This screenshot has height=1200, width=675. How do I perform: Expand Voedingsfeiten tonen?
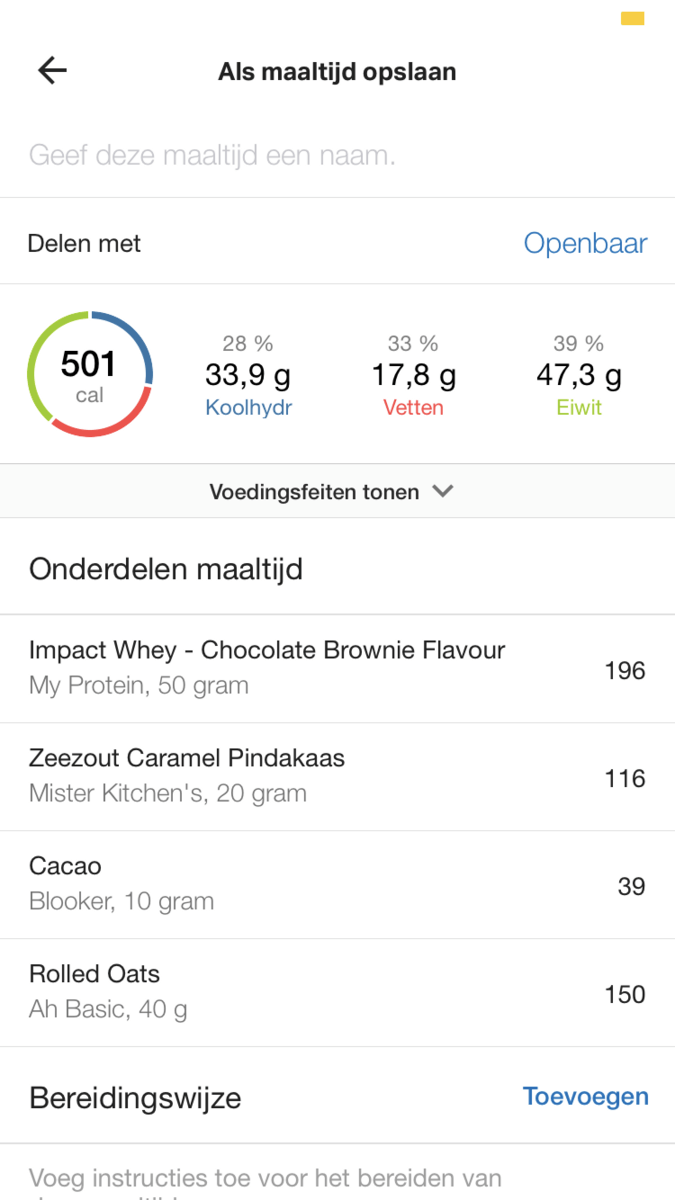tap(314, 492)
